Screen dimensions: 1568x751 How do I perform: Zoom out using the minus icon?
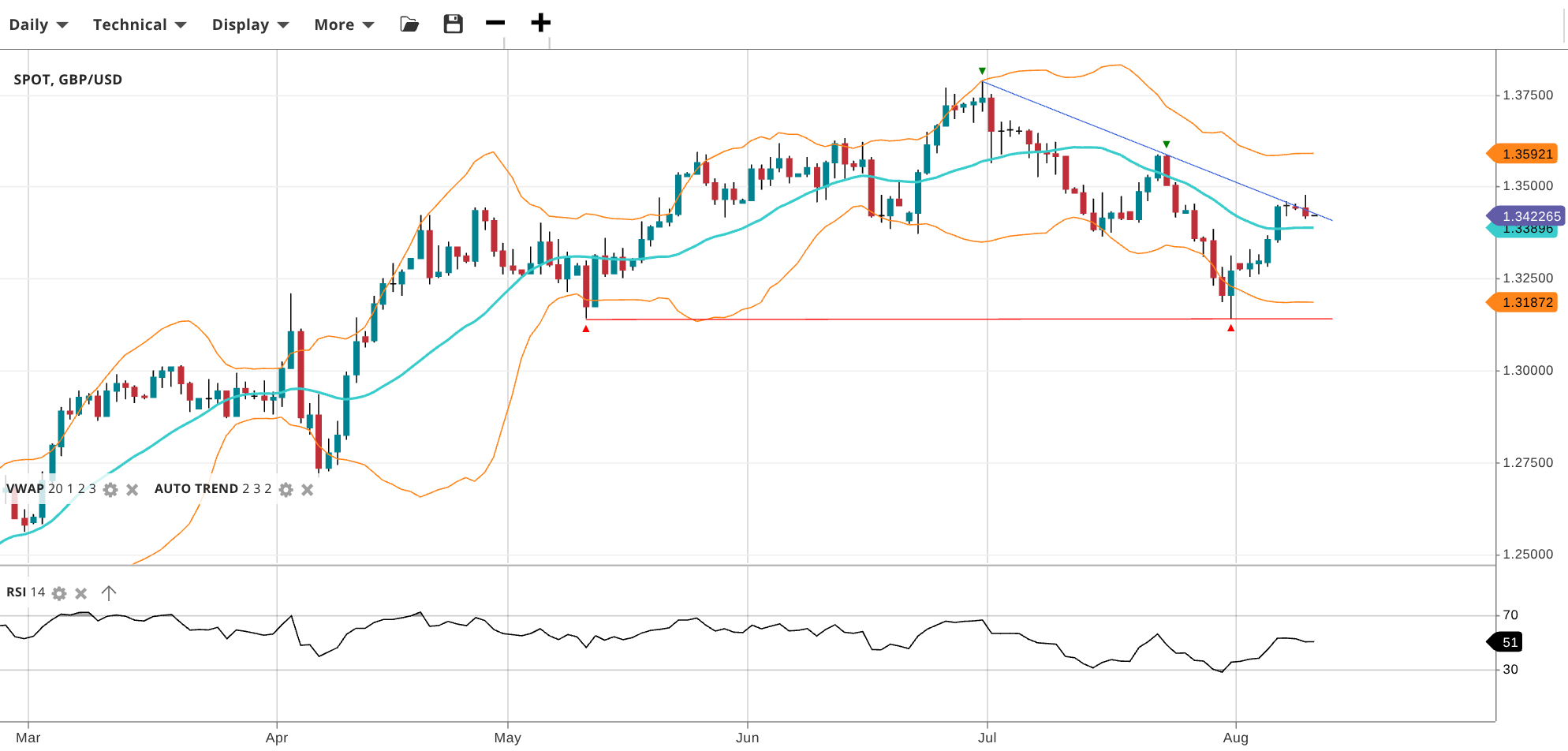[495, 23]
